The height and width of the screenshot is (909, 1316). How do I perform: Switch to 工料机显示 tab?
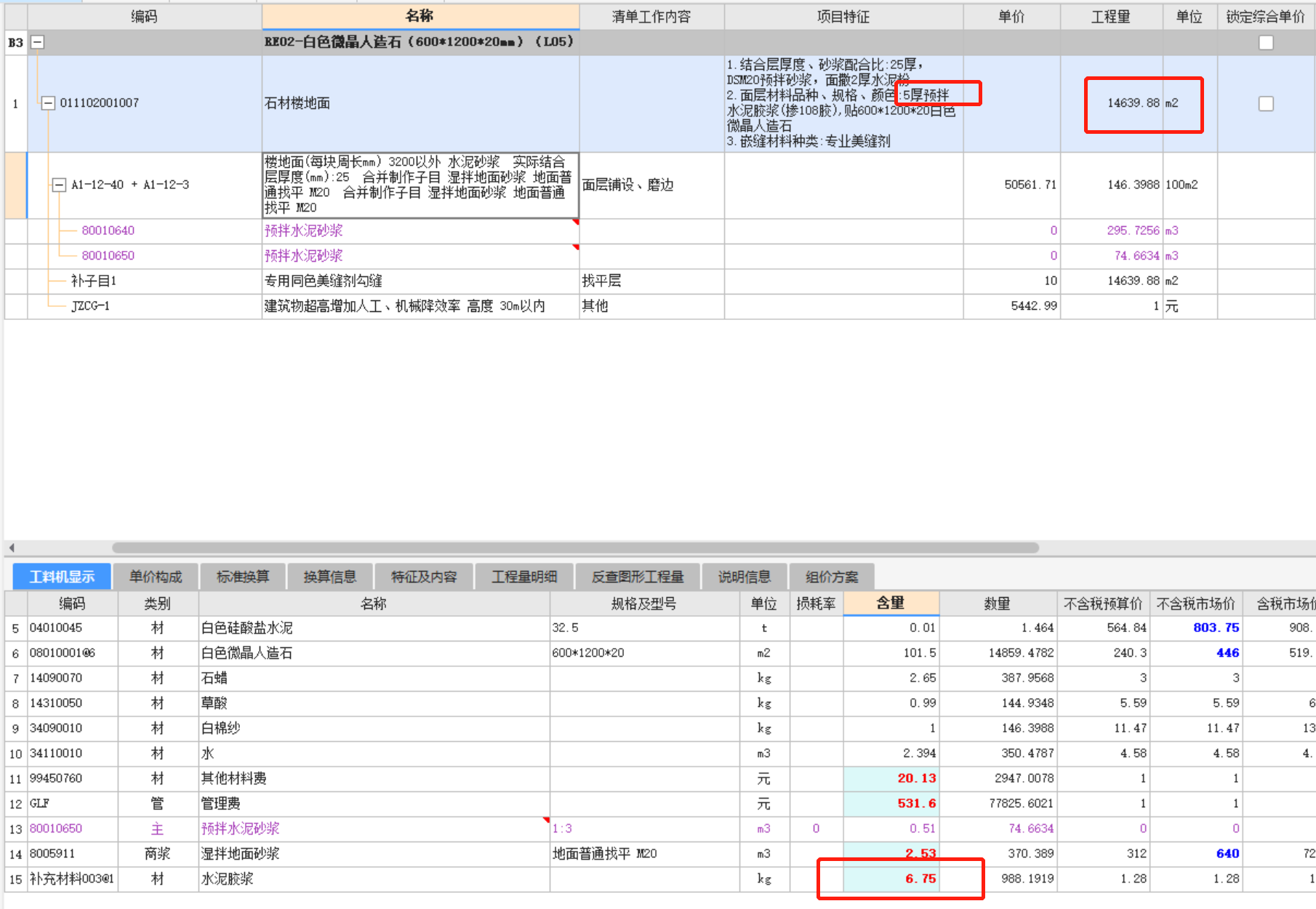62,577
